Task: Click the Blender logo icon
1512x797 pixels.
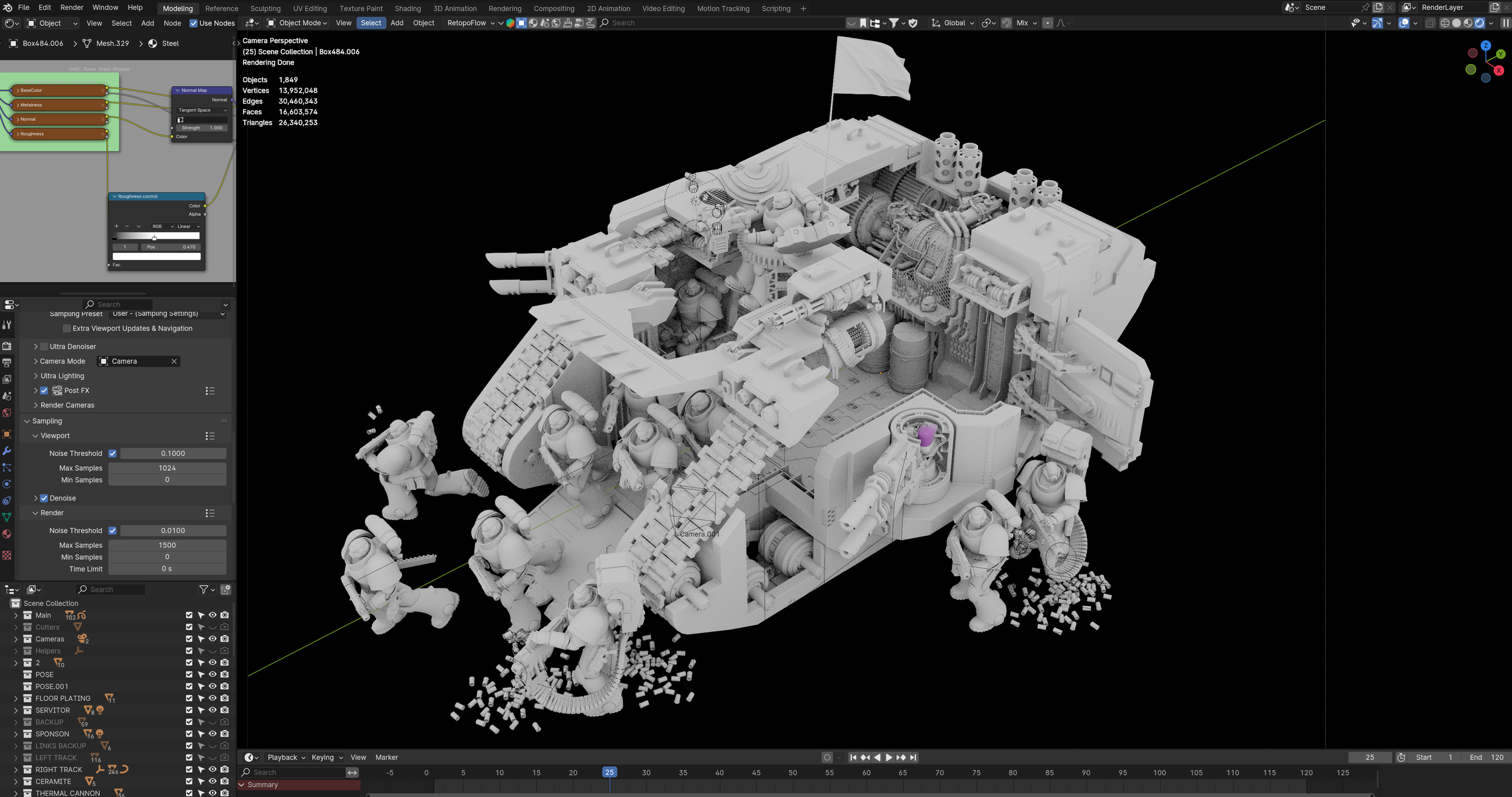Action: [x=7, y=7]
